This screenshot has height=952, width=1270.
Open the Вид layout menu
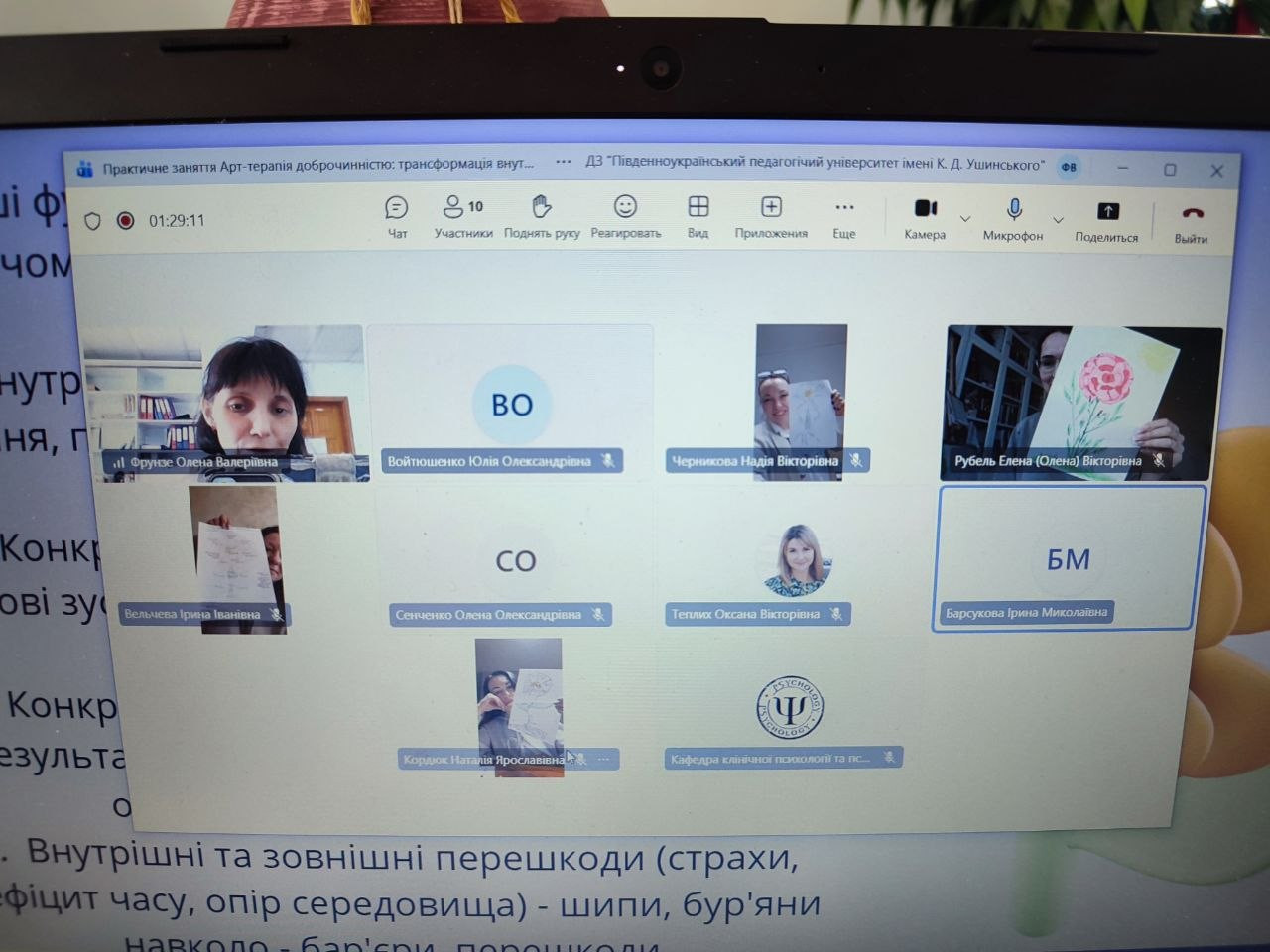698,215
